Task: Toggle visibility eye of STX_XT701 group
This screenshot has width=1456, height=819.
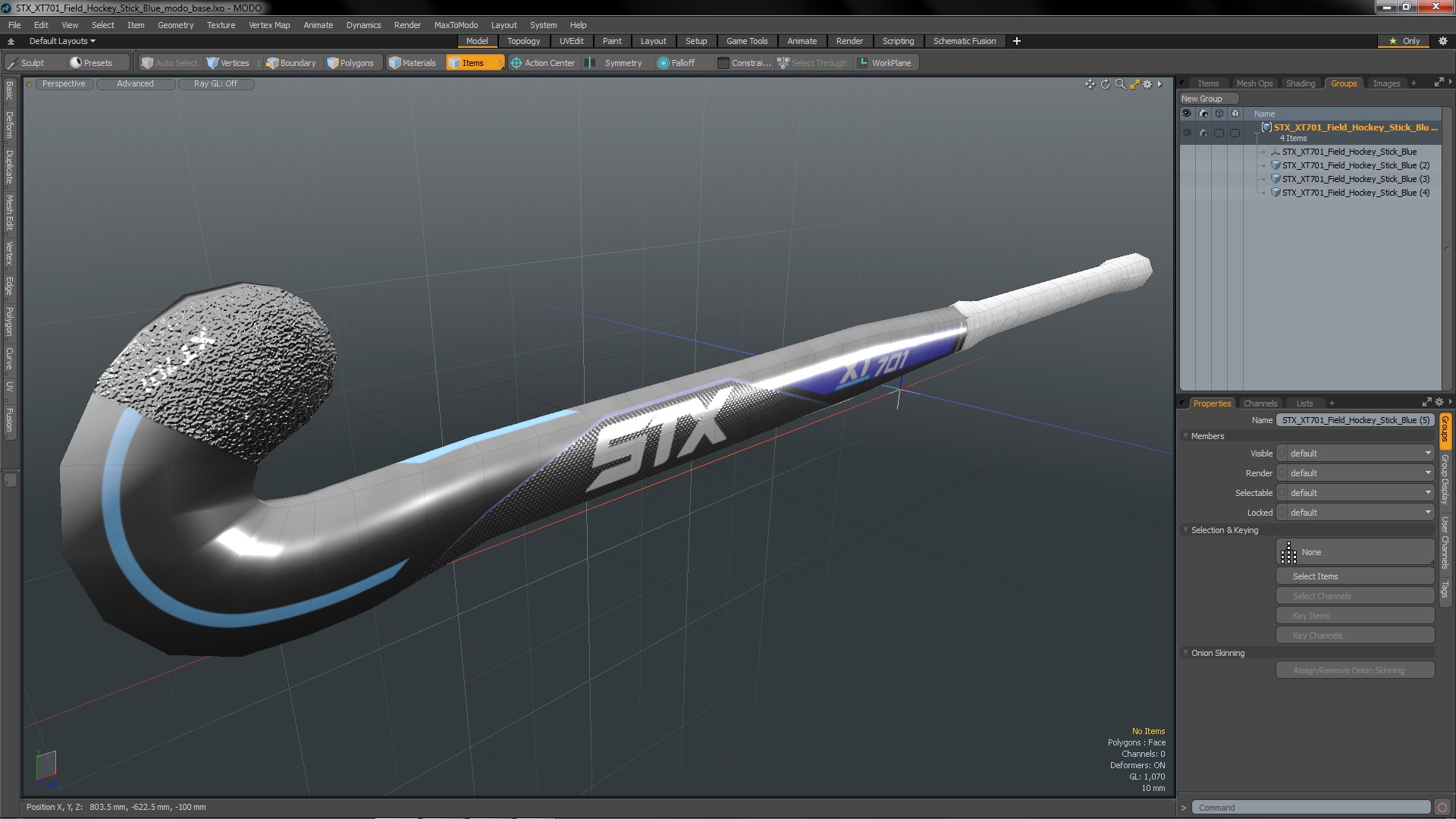Action: 1187,133
